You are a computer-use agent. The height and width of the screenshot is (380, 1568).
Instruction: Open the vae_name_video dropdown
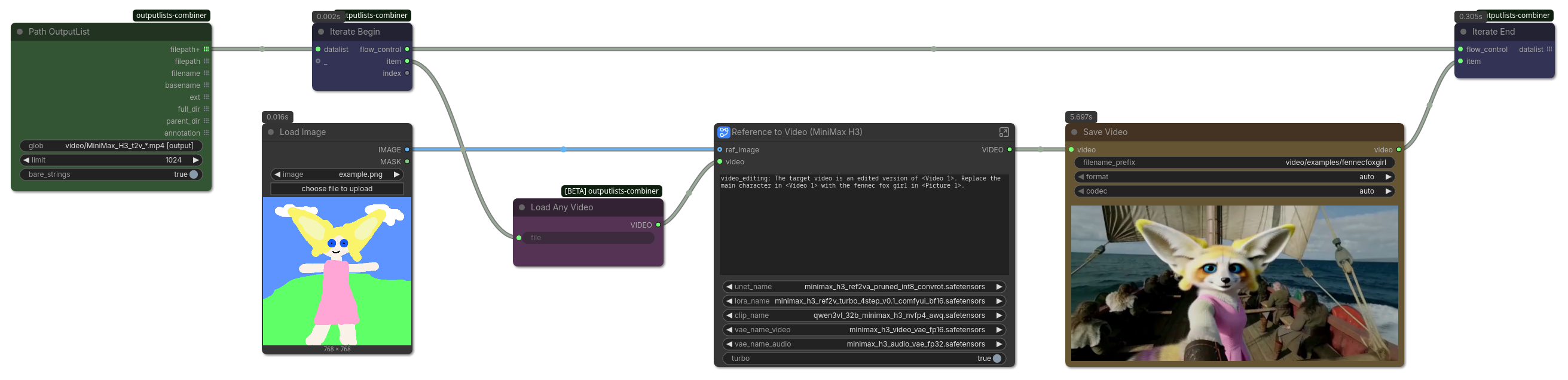(864, 330)
